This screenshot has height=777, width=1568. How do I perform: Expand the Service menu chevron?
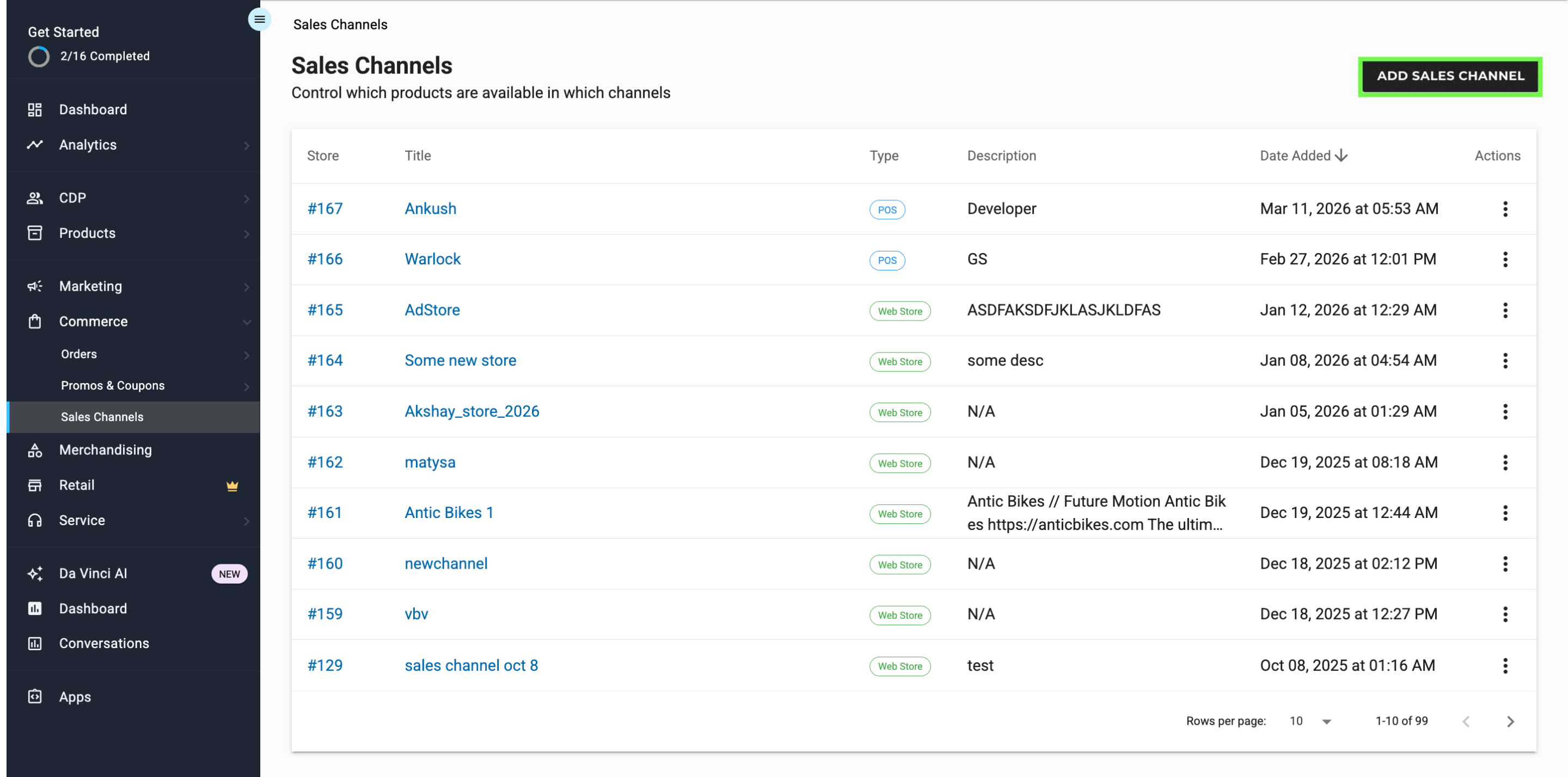[247, 521]
